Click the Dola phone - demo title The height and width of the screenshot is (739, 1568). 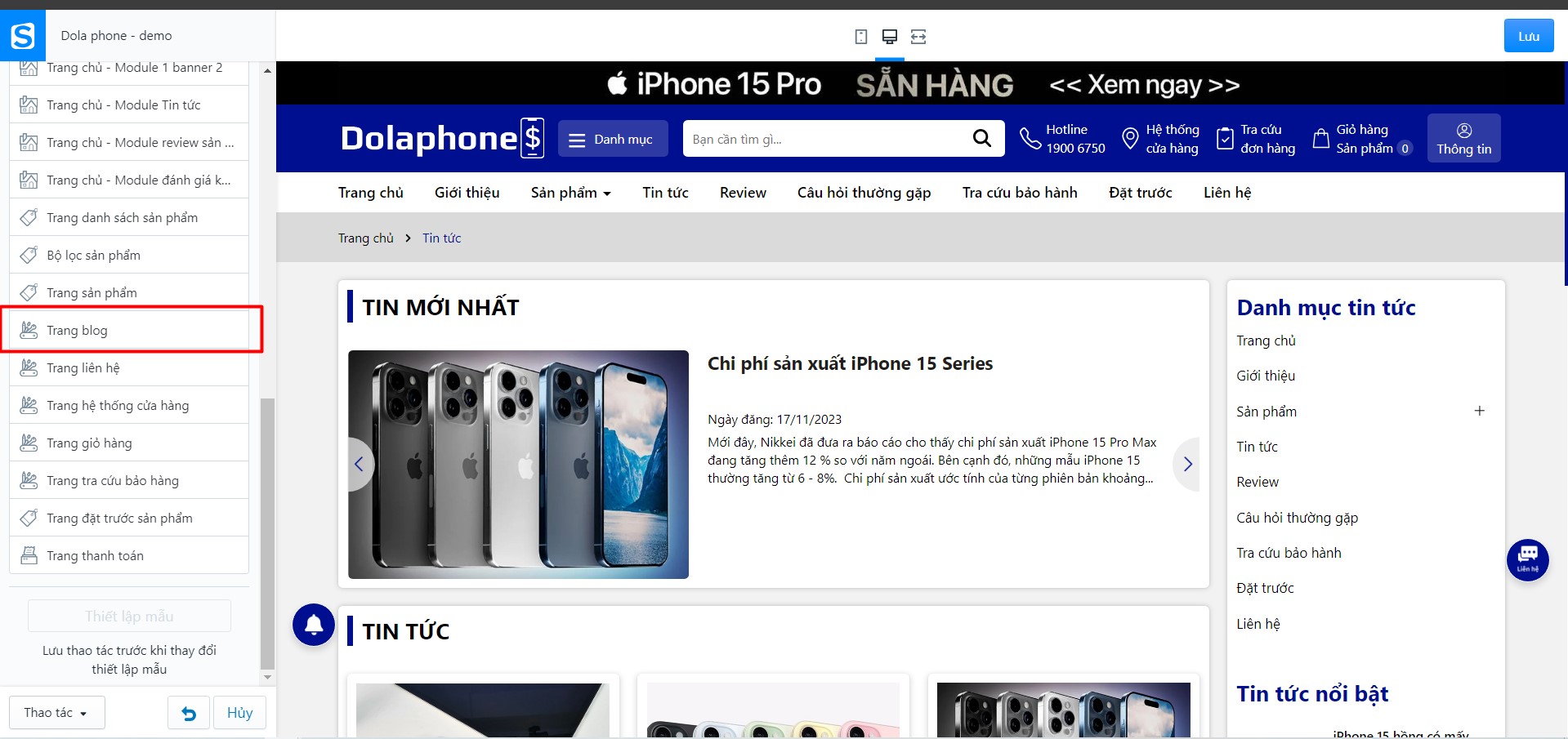pyautogui.click(x=116, y=36)
